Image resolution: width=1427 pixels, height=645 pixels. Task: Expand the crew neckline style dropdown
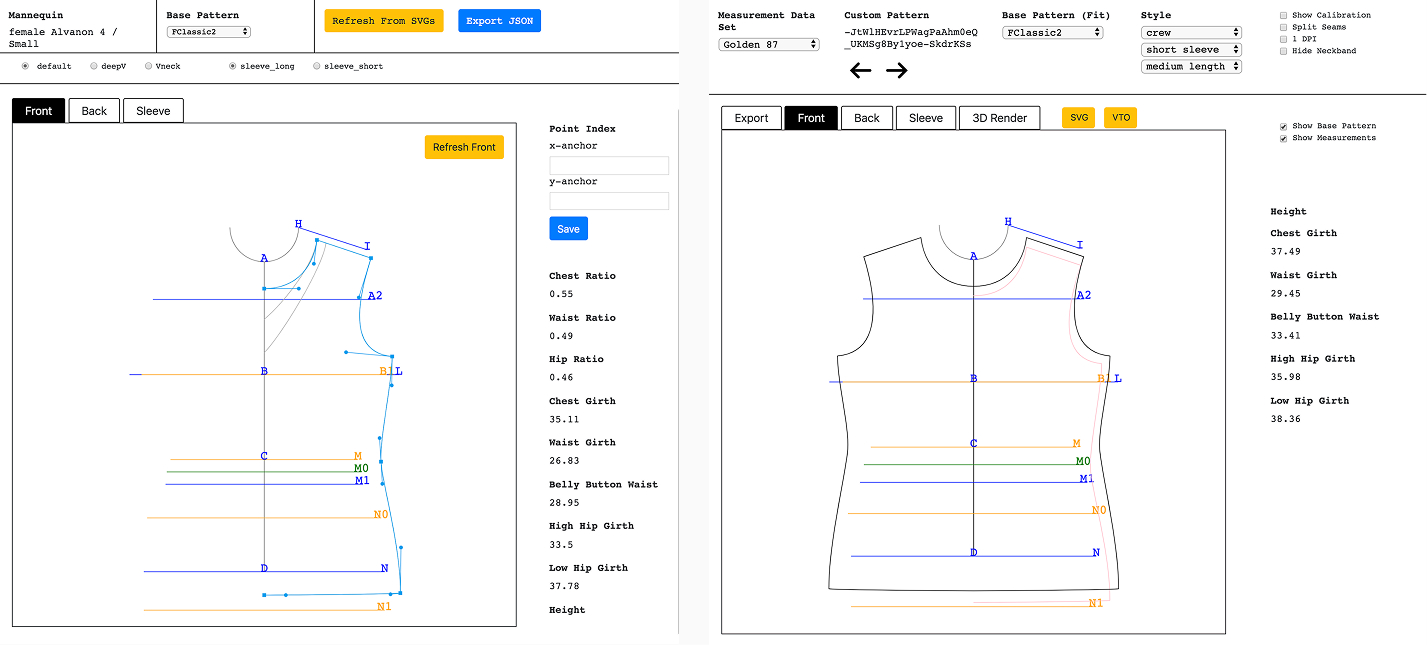1190,33
